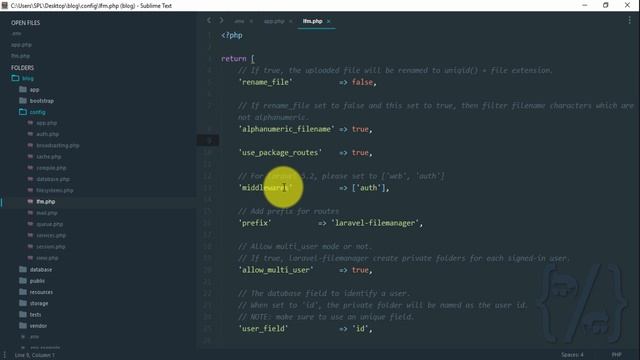Select the lfm.php tab
The height and width of the screenshot is (360, 640).
point(312,21)
